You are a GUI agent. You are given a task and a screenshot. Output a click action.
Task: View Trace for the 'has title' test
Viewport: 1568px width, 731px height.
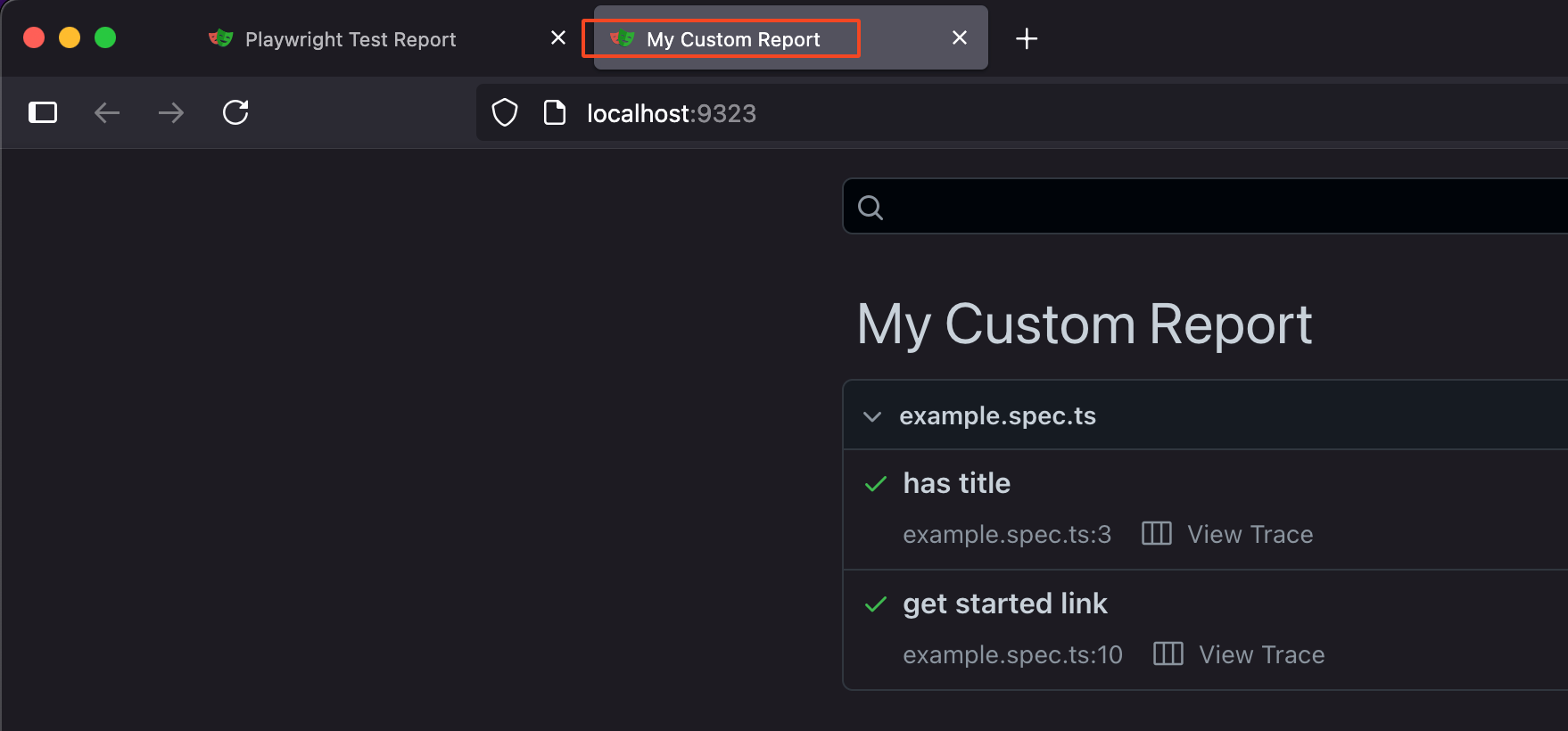[1250, 534]
